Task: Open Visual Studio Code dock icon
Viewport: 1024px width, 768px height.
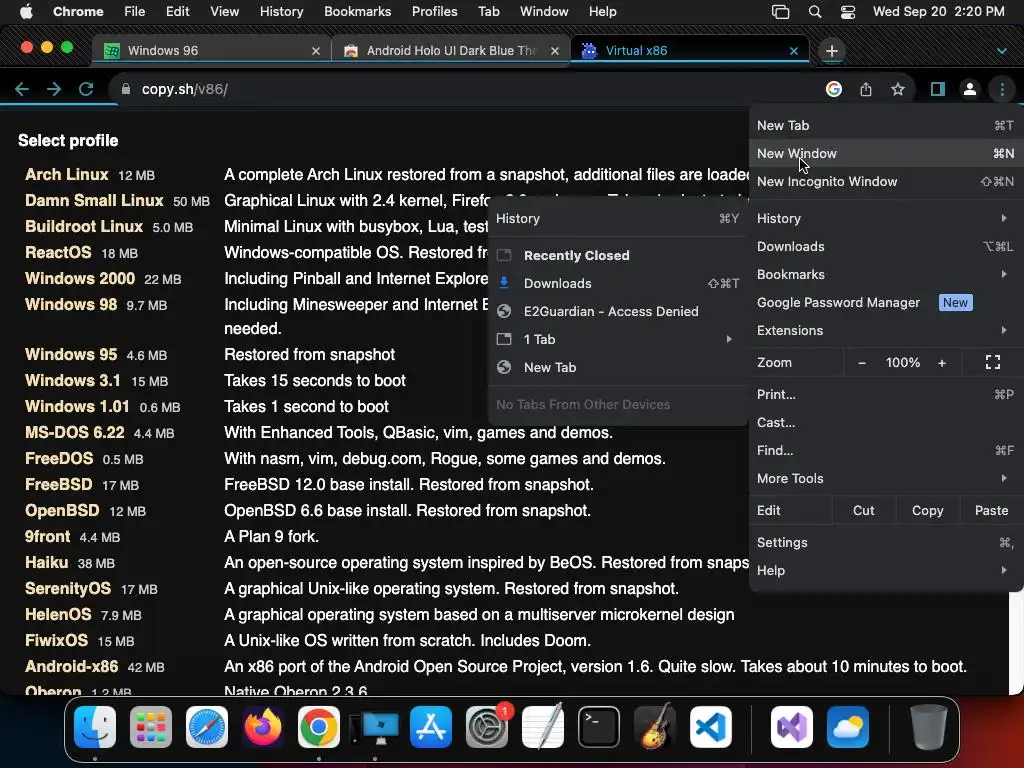Action: 711,727
